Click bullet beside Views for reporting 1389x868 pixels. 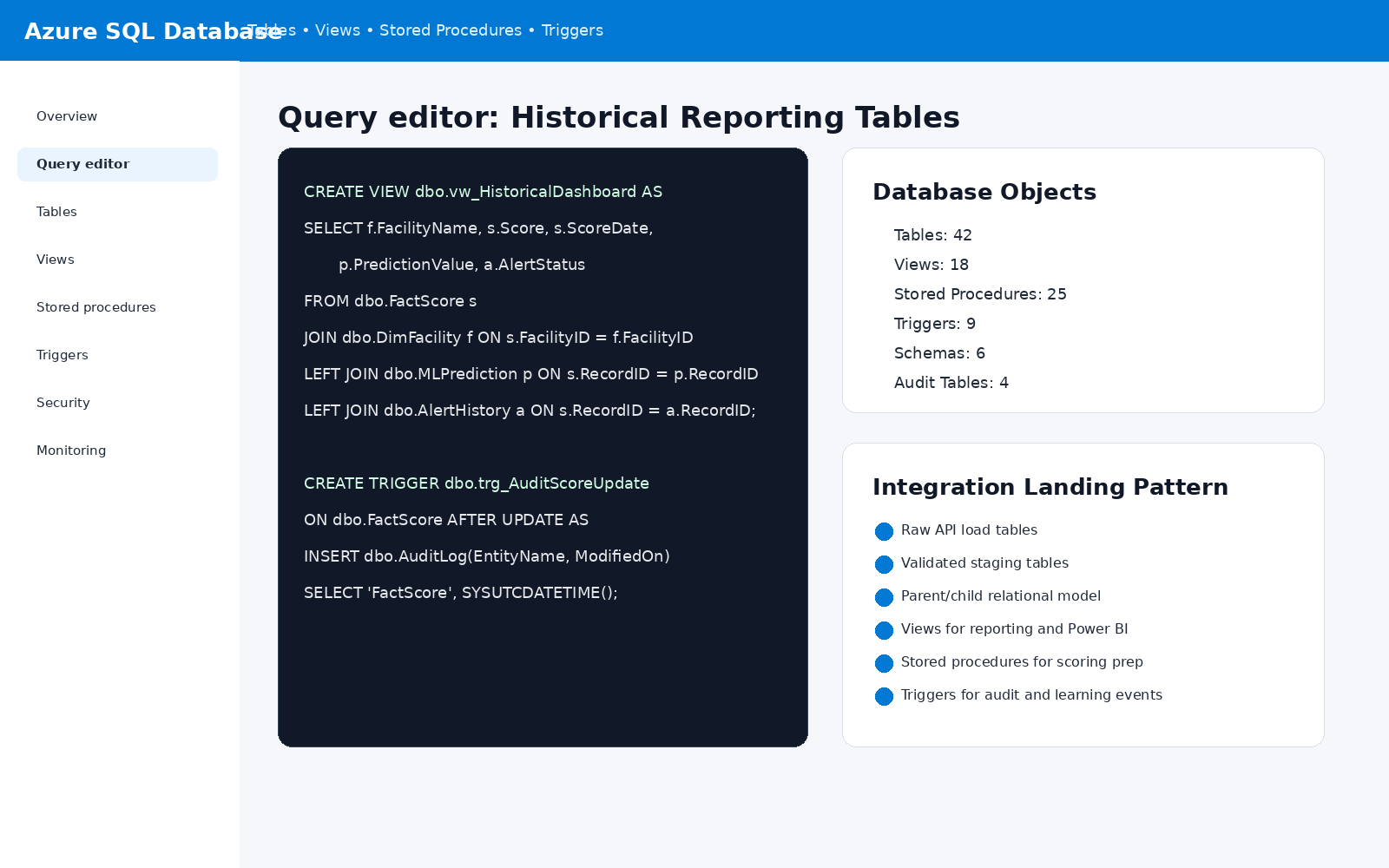(884, 630)
